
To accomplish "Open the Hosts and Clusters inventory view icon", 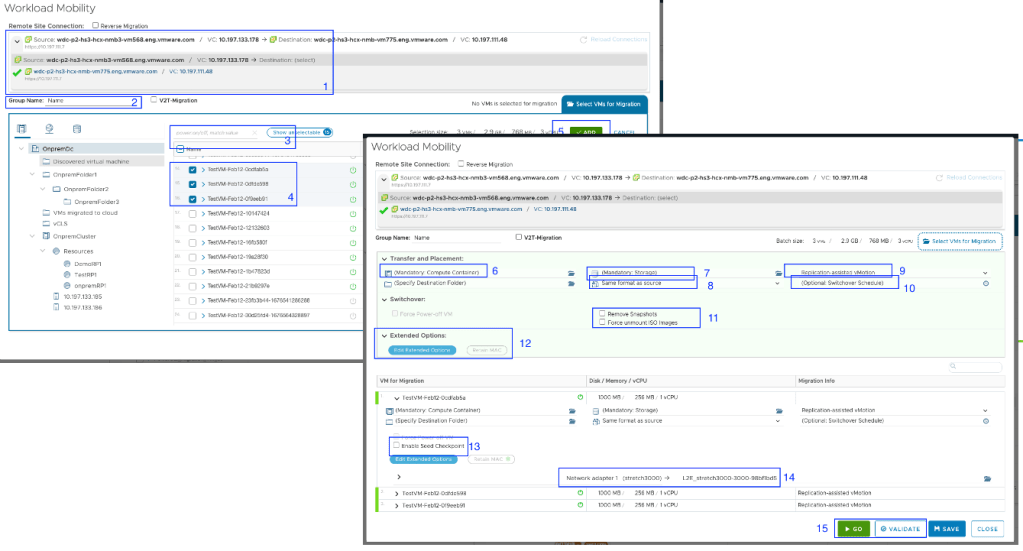I will tap(22, 129).
